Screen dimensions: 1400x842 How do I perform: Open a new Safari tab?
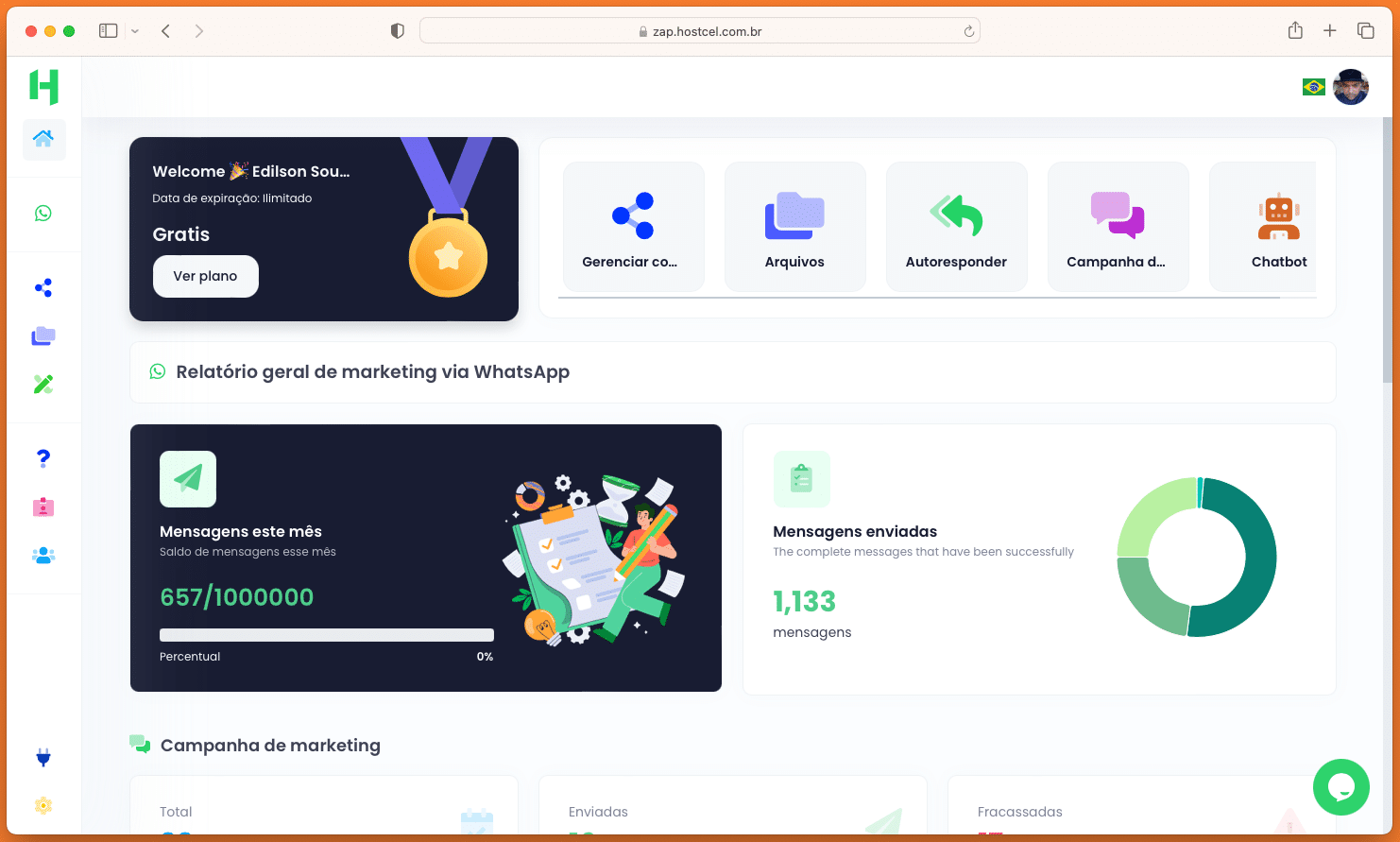(1330, 31)
